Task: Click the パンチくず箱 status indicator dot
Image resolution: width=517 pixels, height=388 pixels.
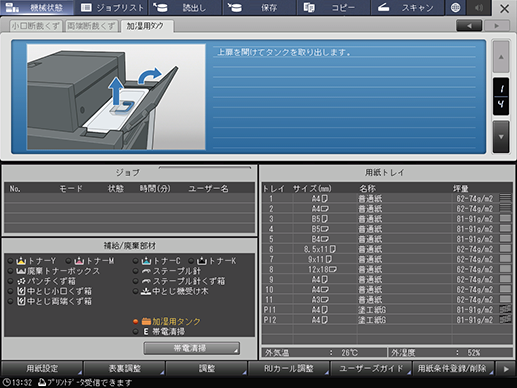Action: point(10,281)
